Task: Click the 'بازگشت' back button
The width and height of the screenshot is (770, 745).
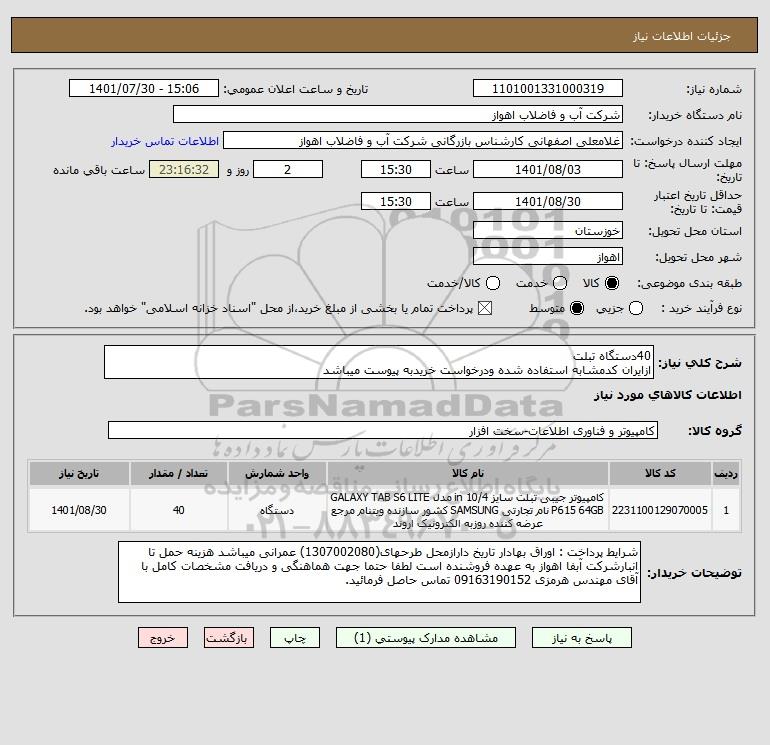Action: 229,637
